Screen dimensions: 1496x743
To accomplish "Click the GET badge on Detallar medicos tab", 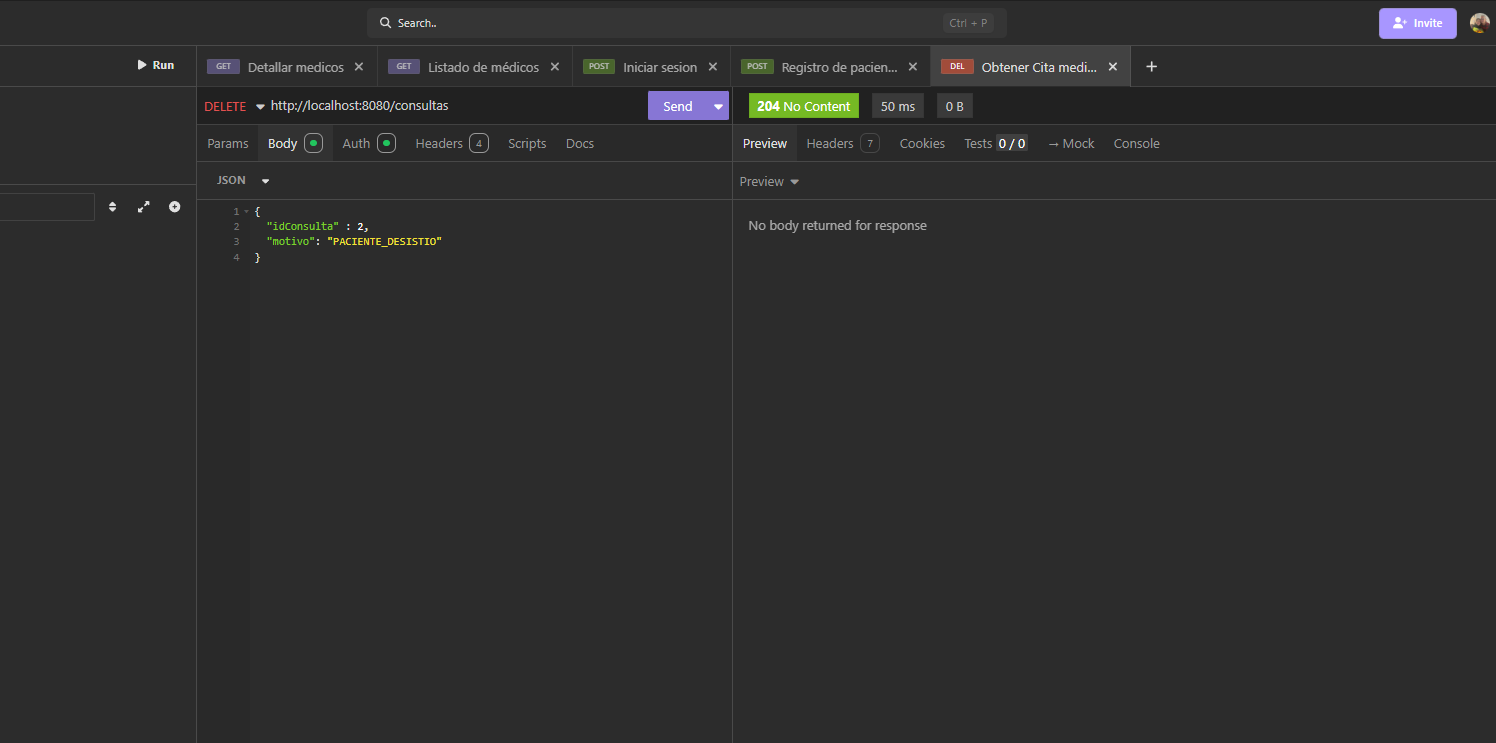I will click(223, 67).
